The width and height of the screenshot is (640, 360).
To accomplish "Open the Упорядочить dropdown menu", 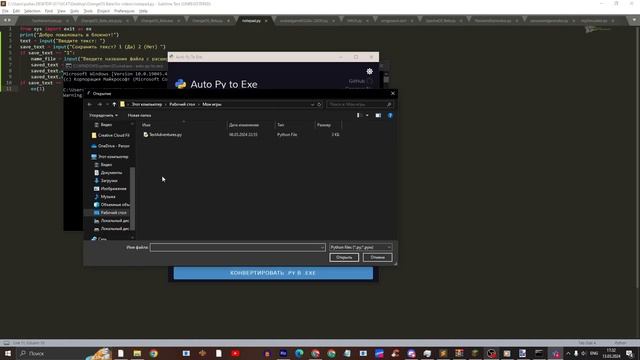I will (x=103, y=116).
